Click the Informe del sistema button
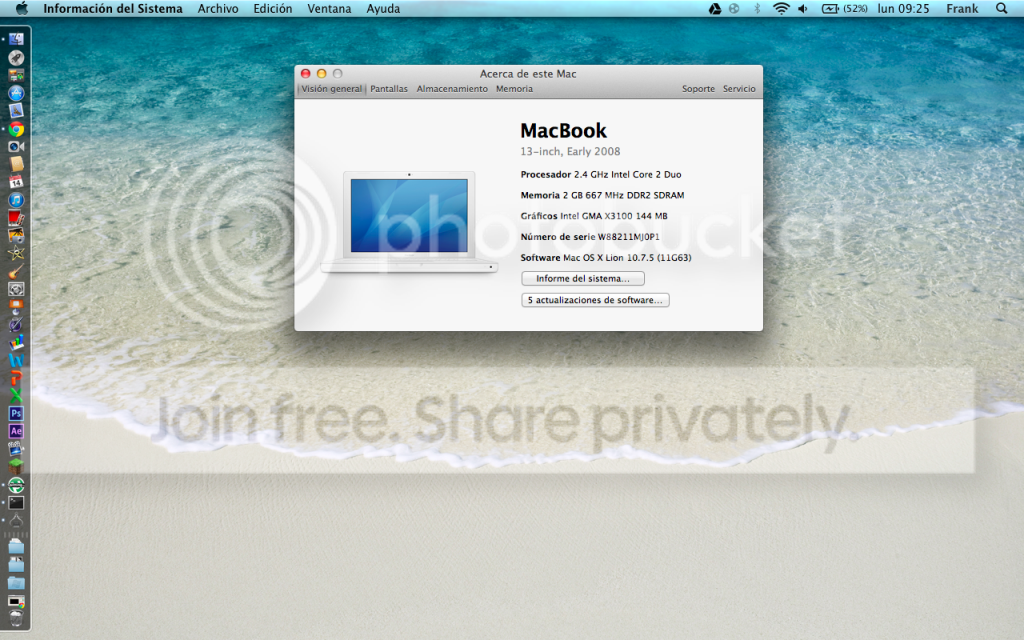 pyautogui.click(x=582, y=279)
